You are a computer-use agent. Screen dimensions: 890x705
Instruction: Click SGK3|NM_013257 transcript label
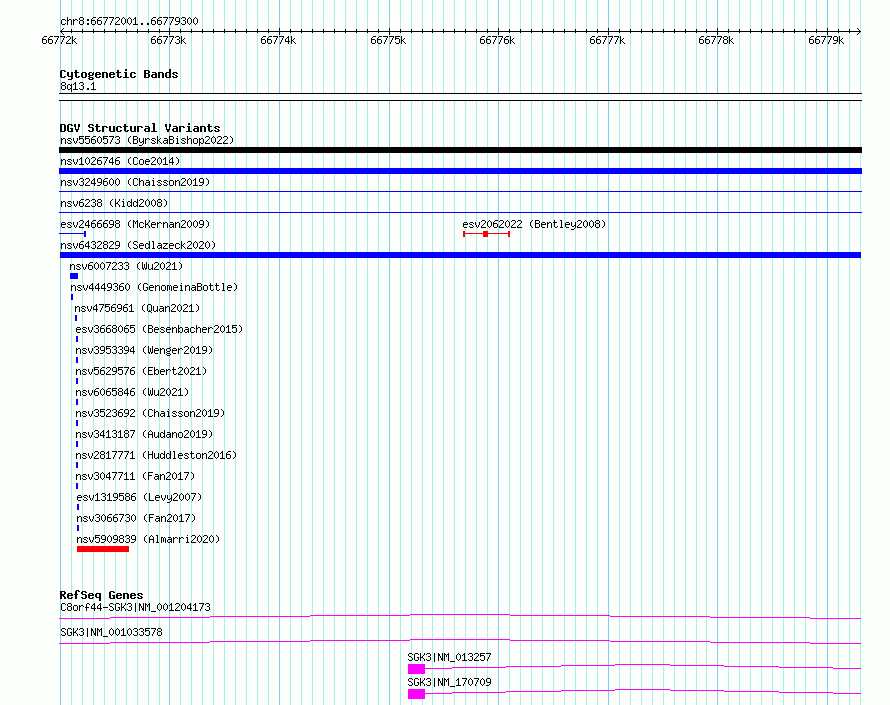point(450,657)
